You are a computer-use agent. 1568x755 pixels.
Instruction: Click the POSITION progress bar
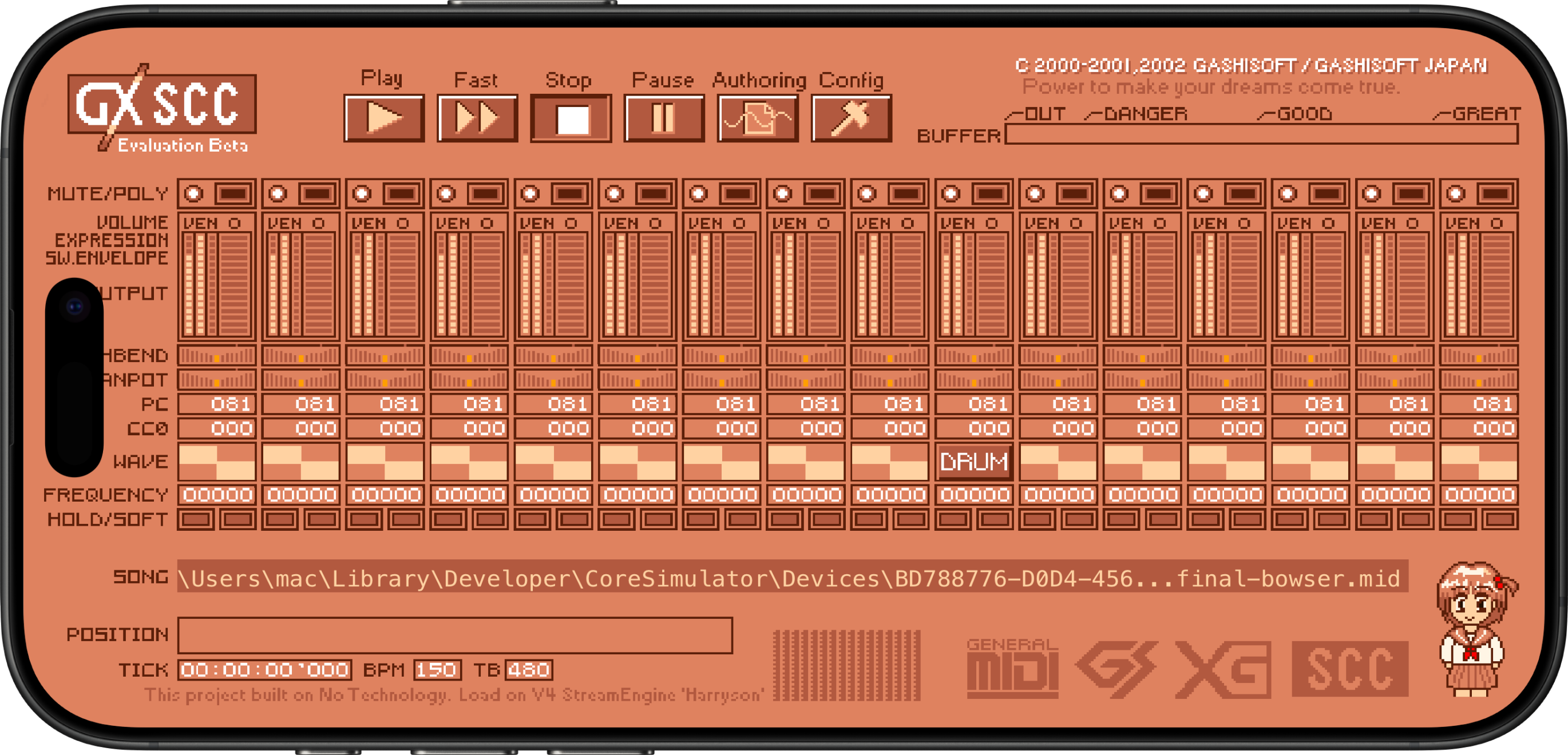point(456,635)
